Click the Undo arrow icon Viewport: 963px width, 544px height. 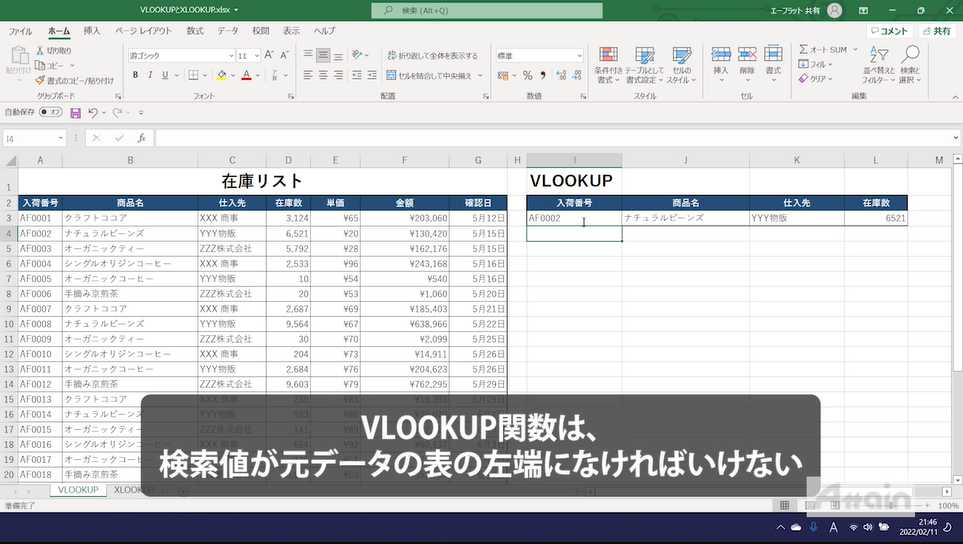tap(93, 112)
